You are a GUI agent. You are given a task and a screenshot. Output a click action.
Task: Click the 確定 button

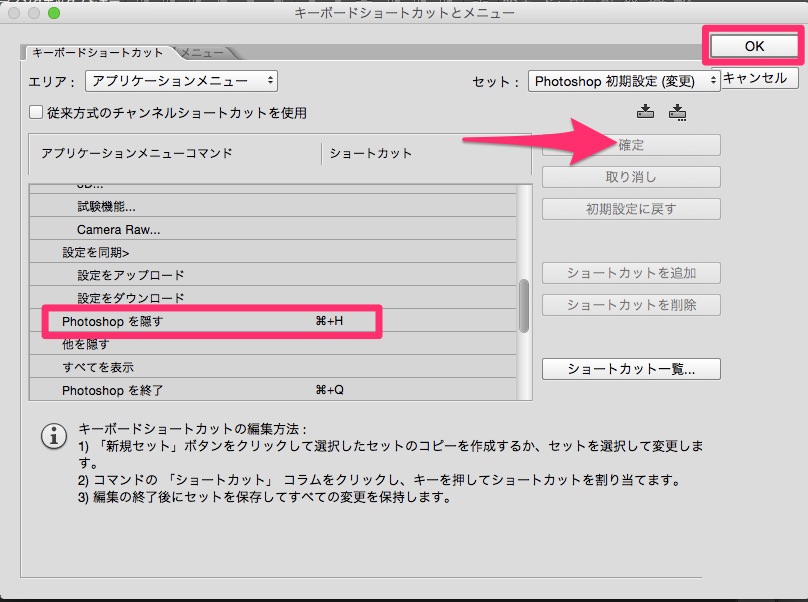631,145
